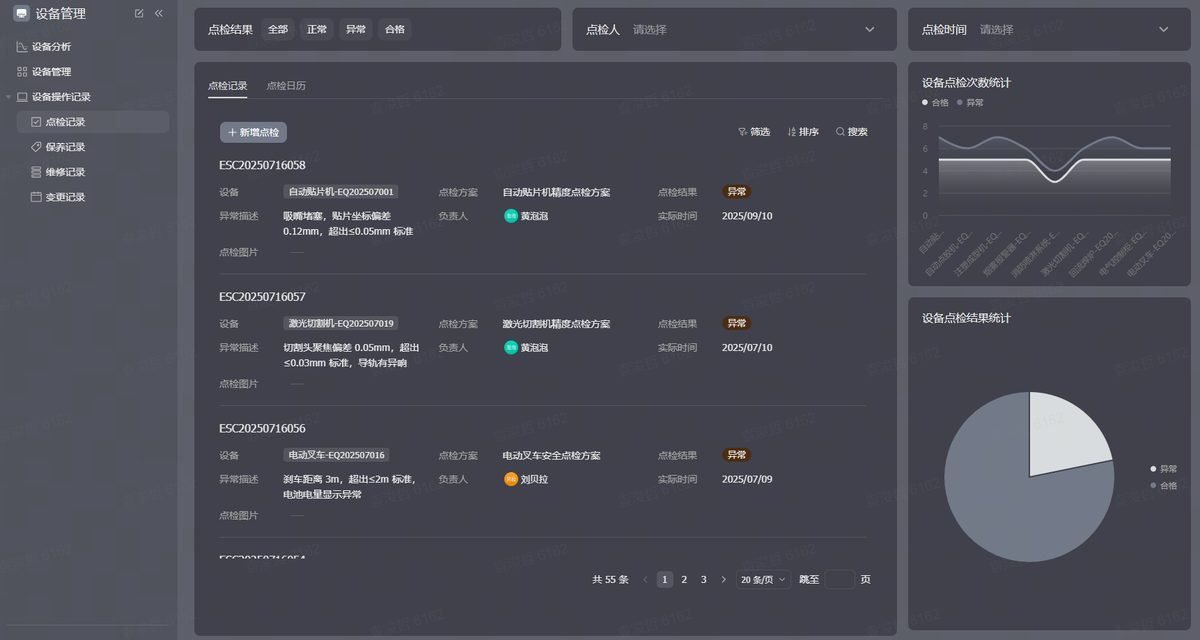Click 自动贴片机精度点检方案 text
This screenshot has height=640, width=1200.
(556, 192)
